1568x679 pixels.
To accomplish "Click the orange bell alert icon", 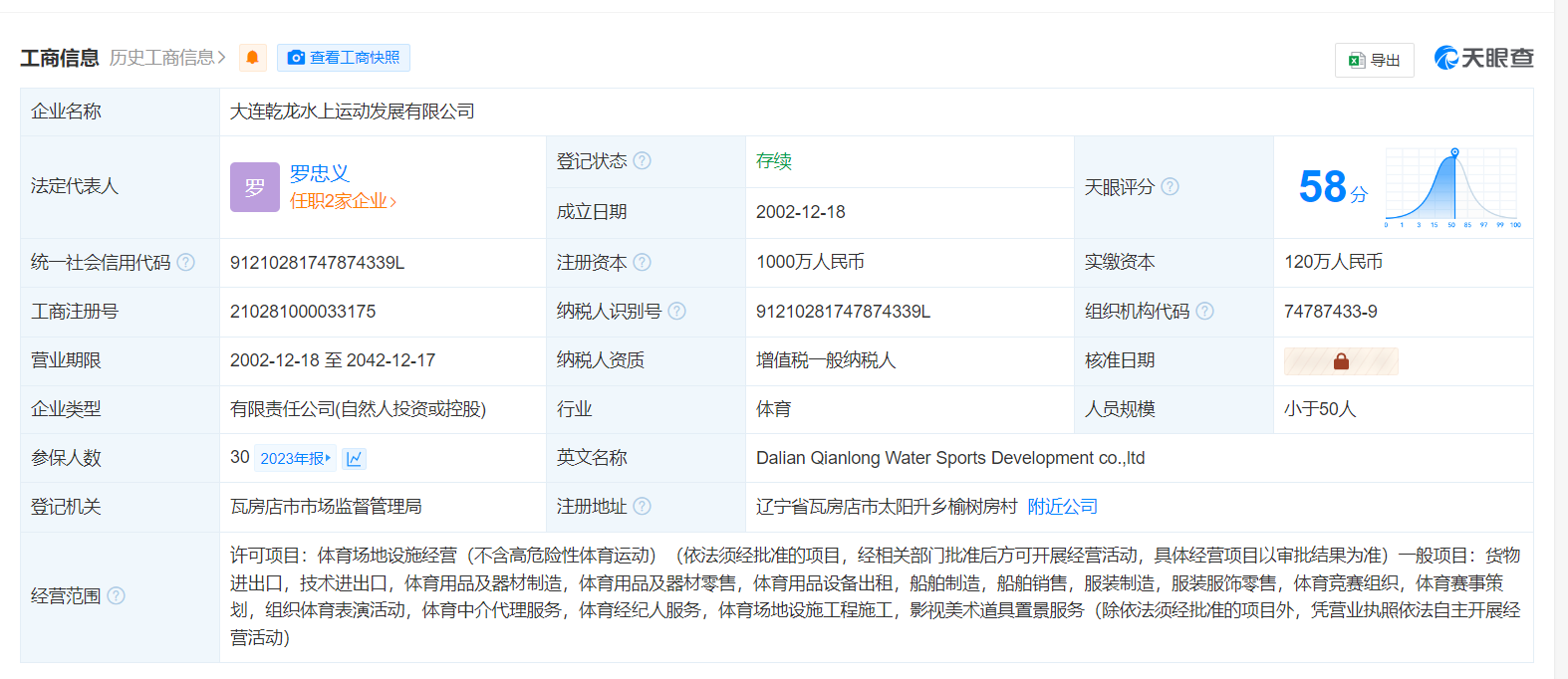I will (252, 58).
